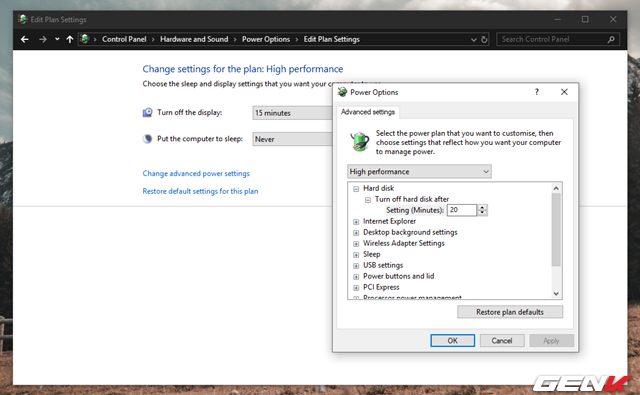Screen dimensions: 640x395
Task: Click the forward navigation arrow
Action: [42, 39]
